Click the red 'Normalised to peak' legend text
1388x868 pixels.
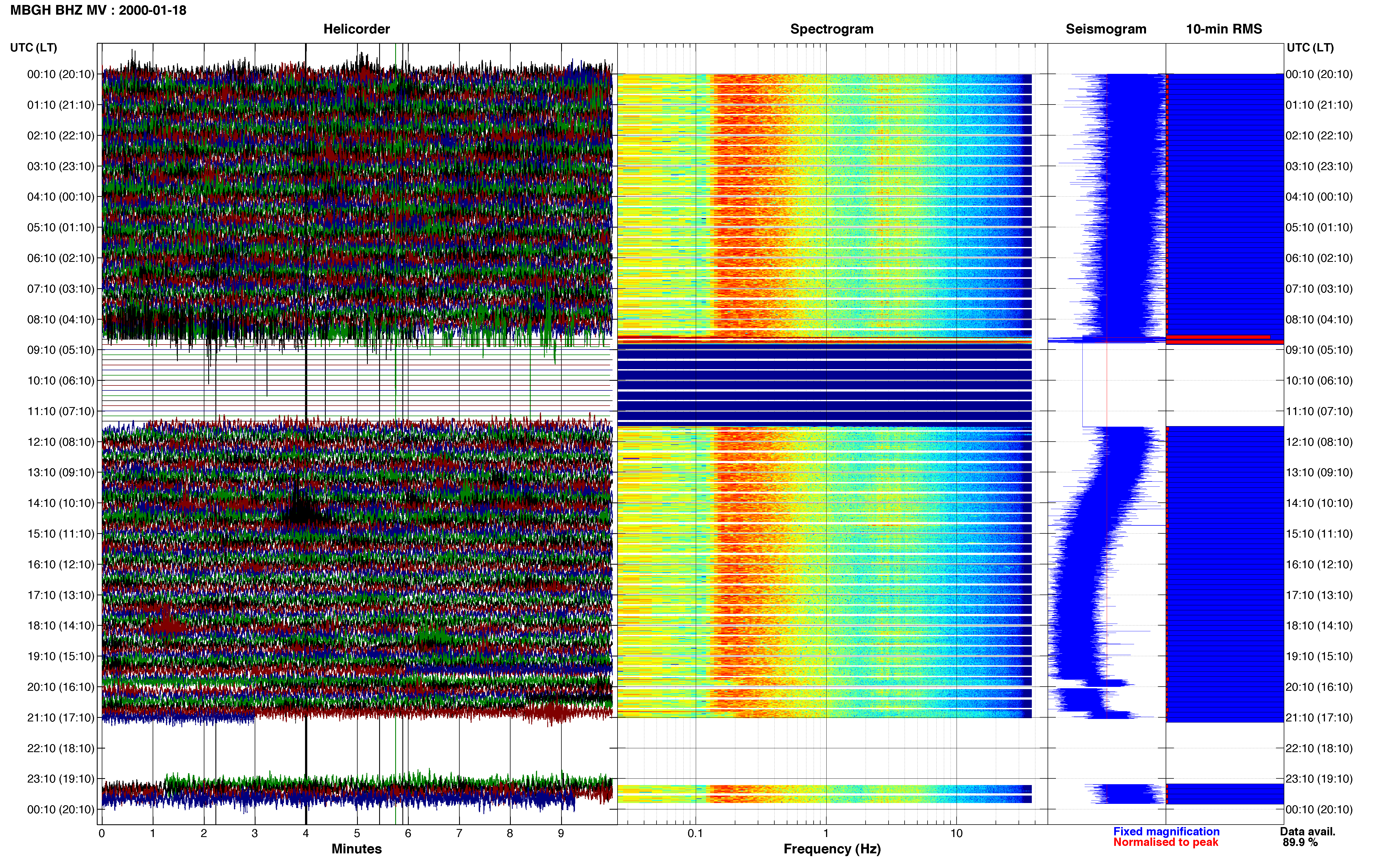coord(1165,843)
